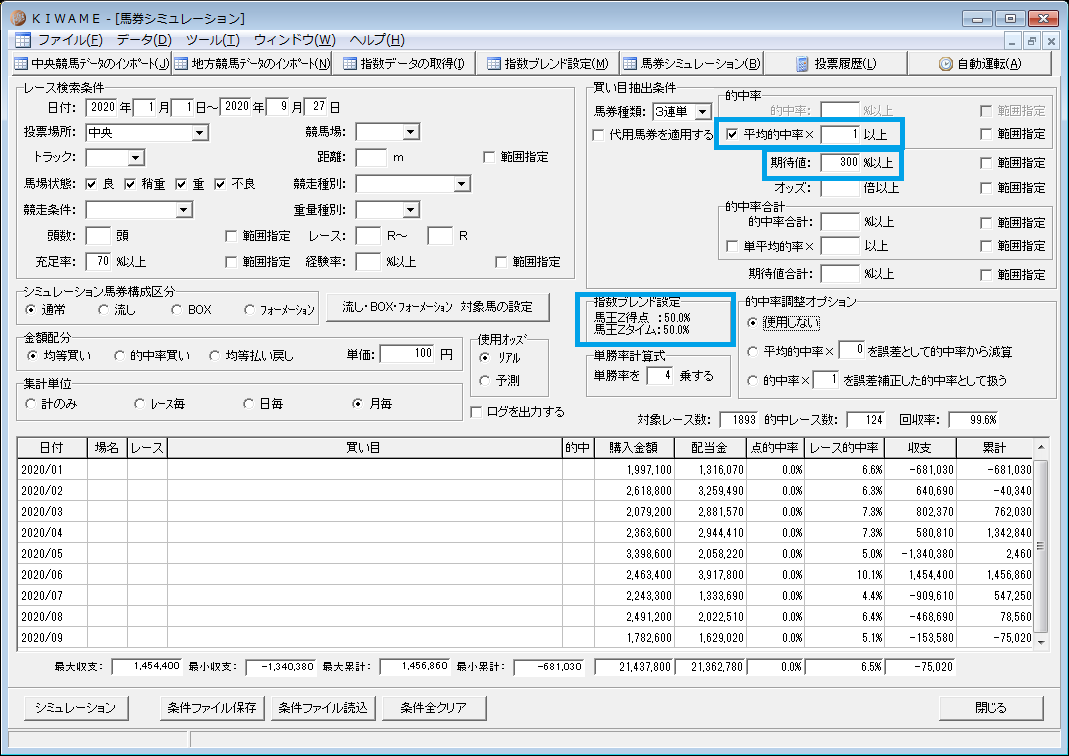Expand the 重量種別 dropdown
The image size is (1069, 756).
tap(410, 210)
